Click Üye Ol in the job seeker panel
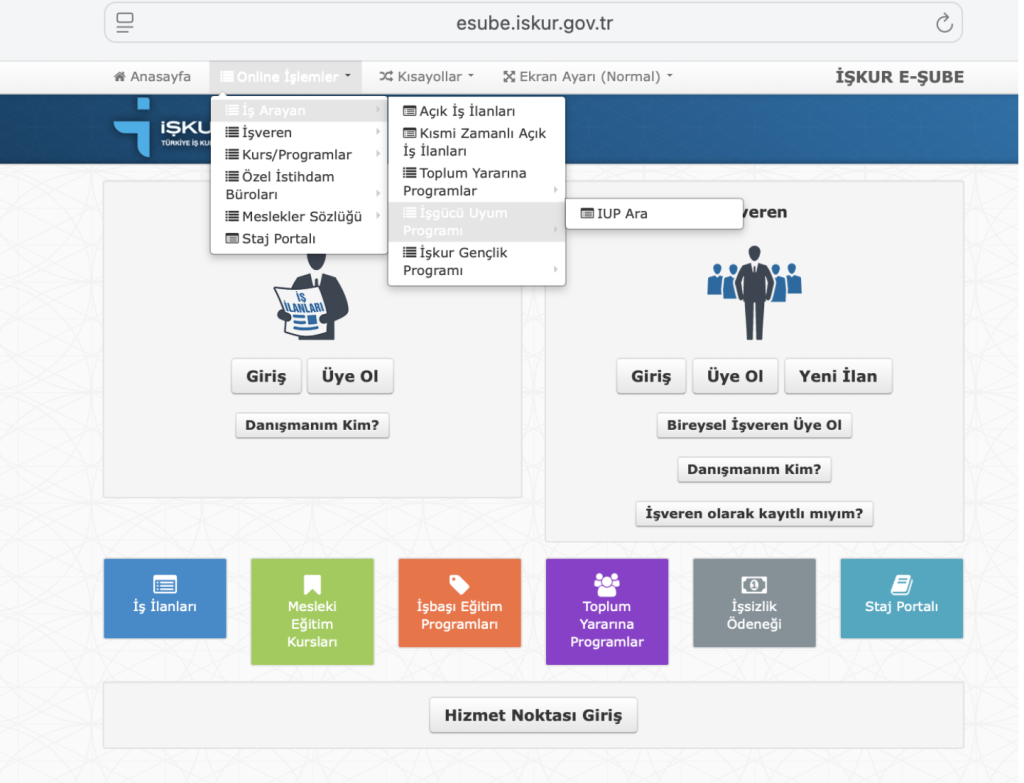The width and height of the screenshot is (1024, 783). click(350, 376)
